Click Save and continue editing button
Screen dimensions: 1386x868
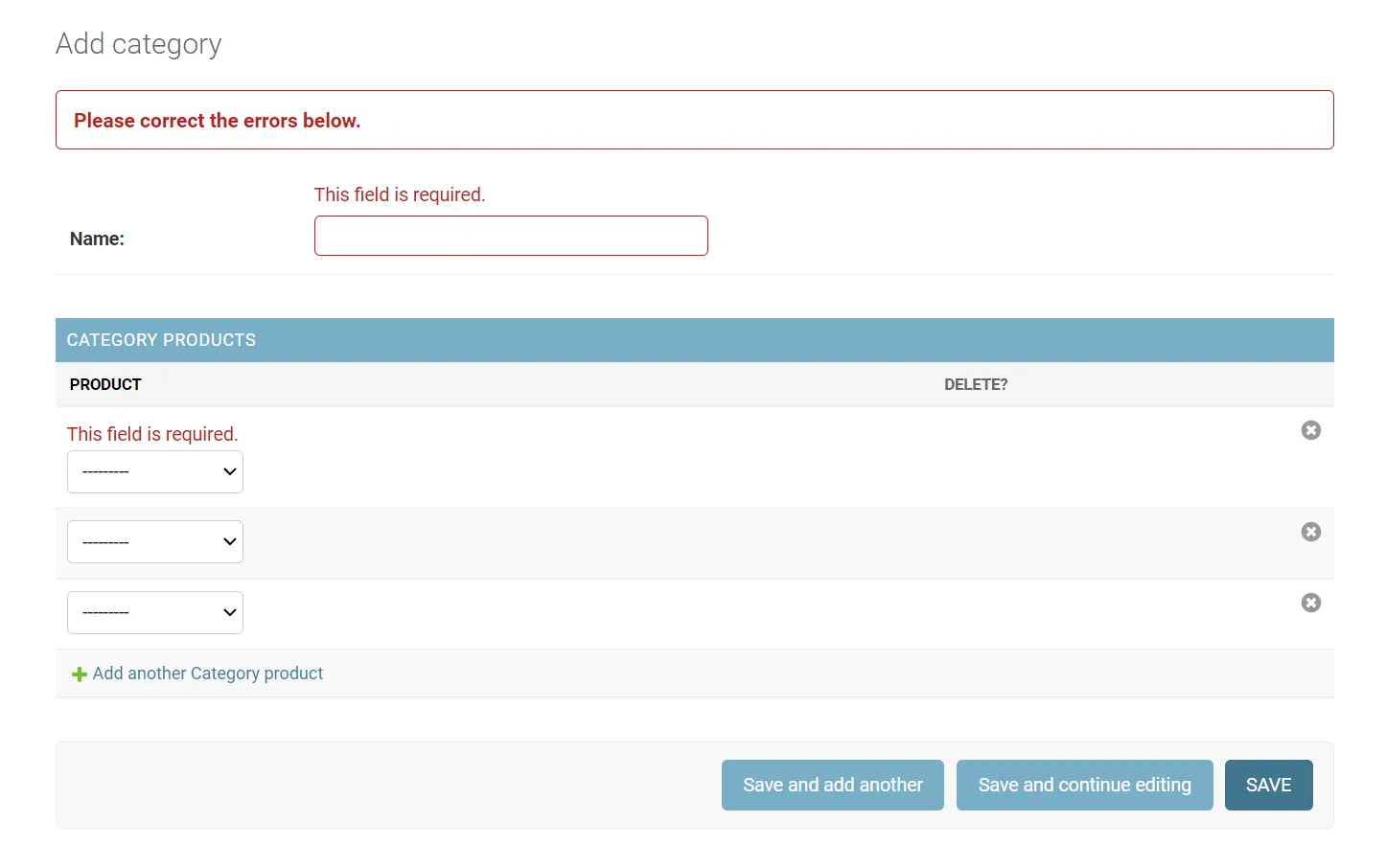(1084, 785)
